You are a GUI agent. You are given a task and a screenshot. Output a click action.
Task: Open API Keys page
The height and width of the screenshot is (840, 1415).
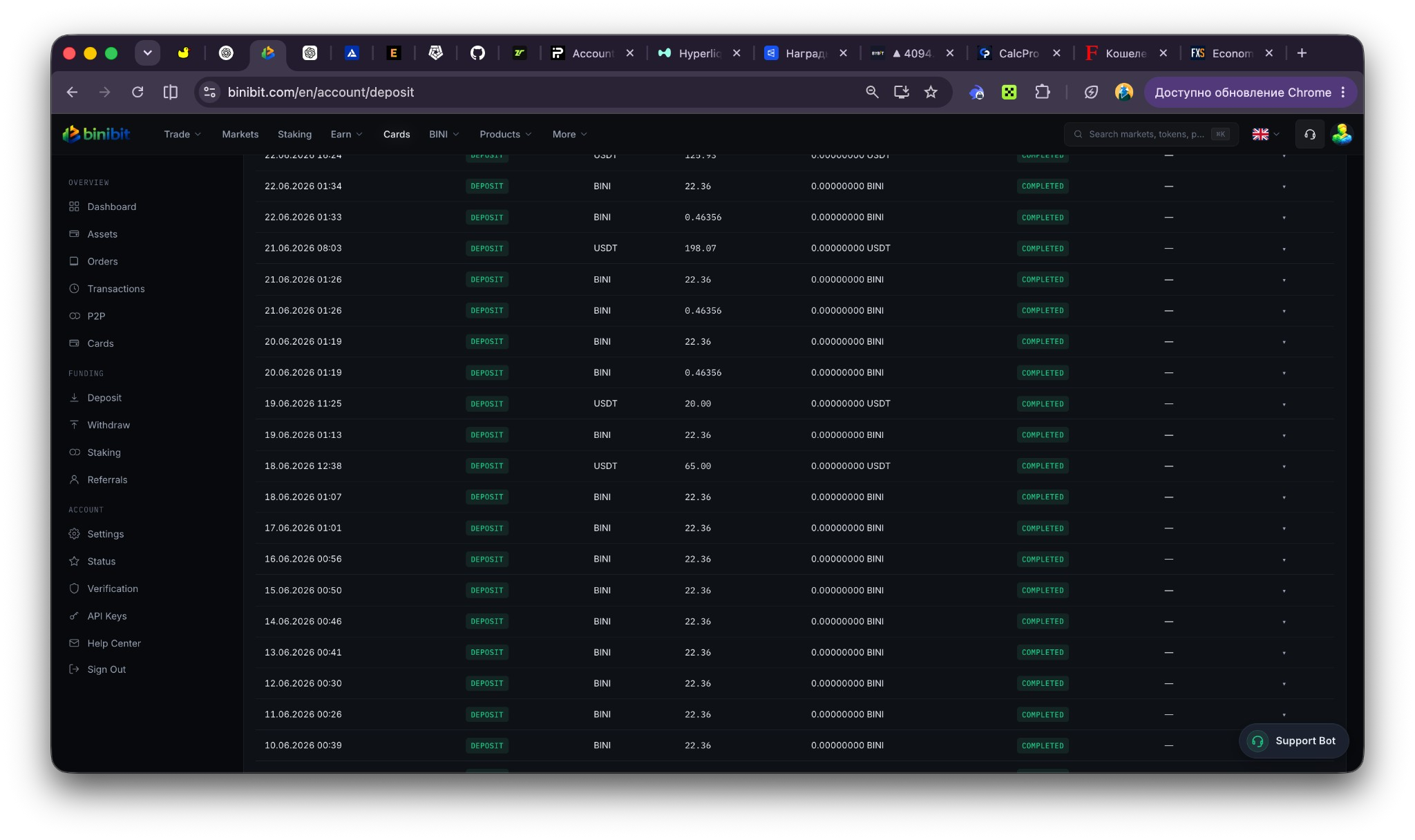106,615
